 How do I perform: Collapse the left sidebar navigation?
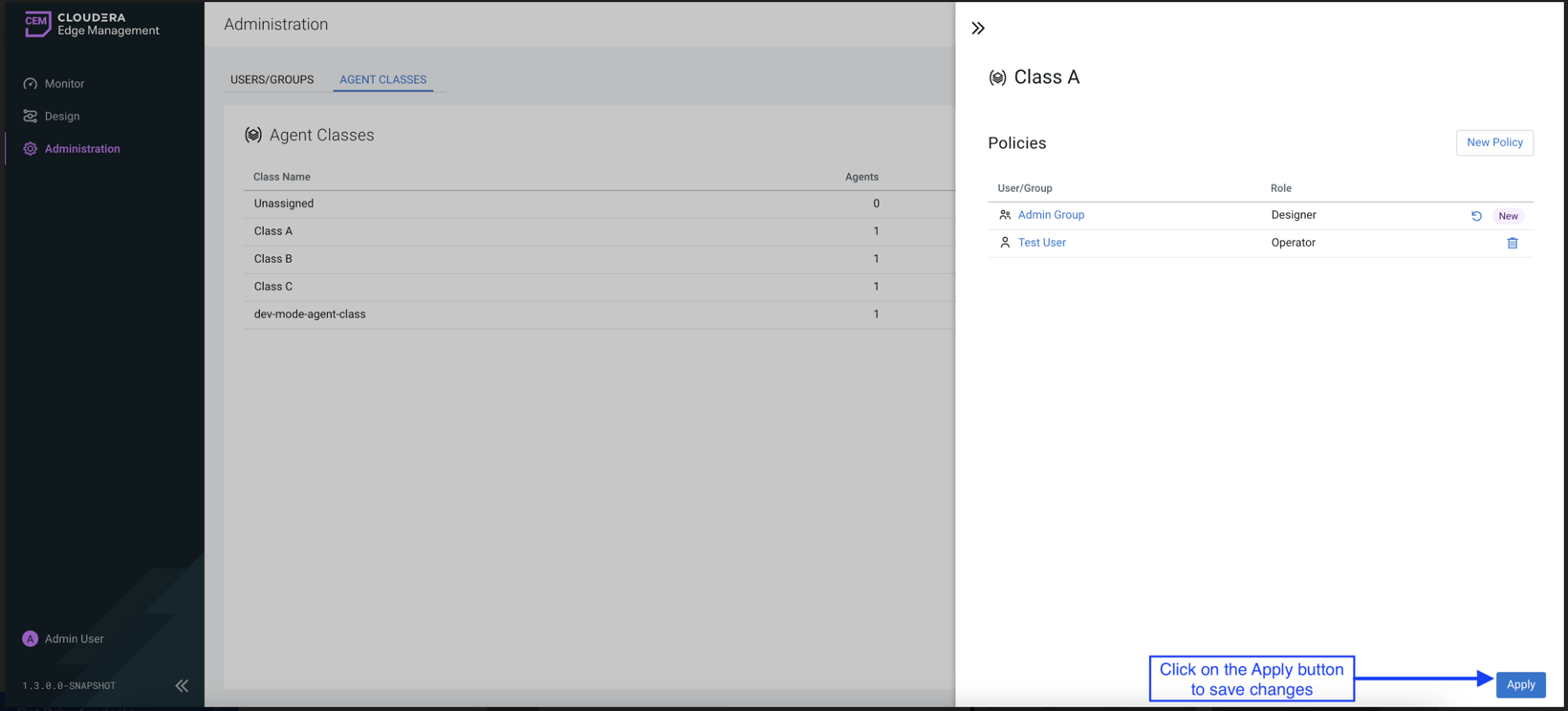182,685
